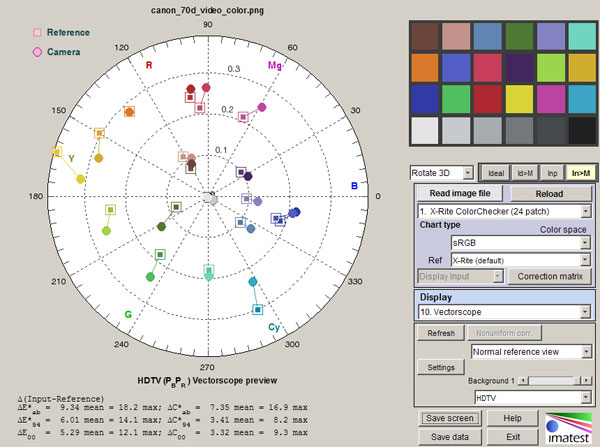Open the HDTV dropdown at bottom
Screen dimensions: 600x447
tap(533, 398)
